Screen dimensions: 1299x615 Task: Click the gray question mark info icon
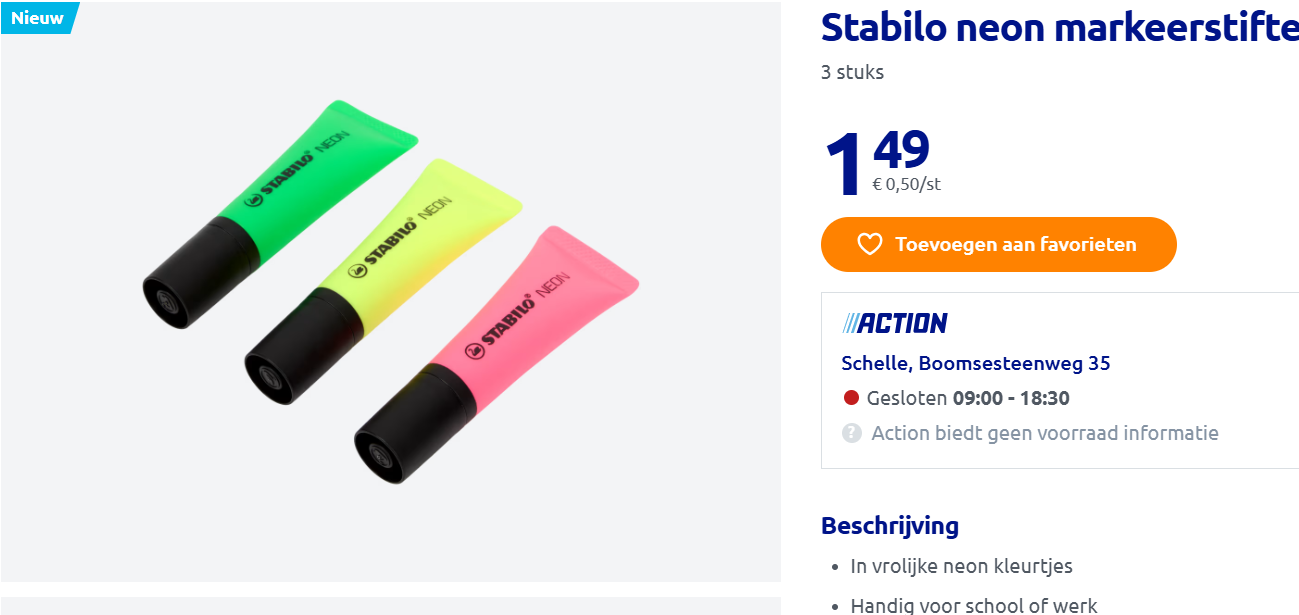click(851, 433)
